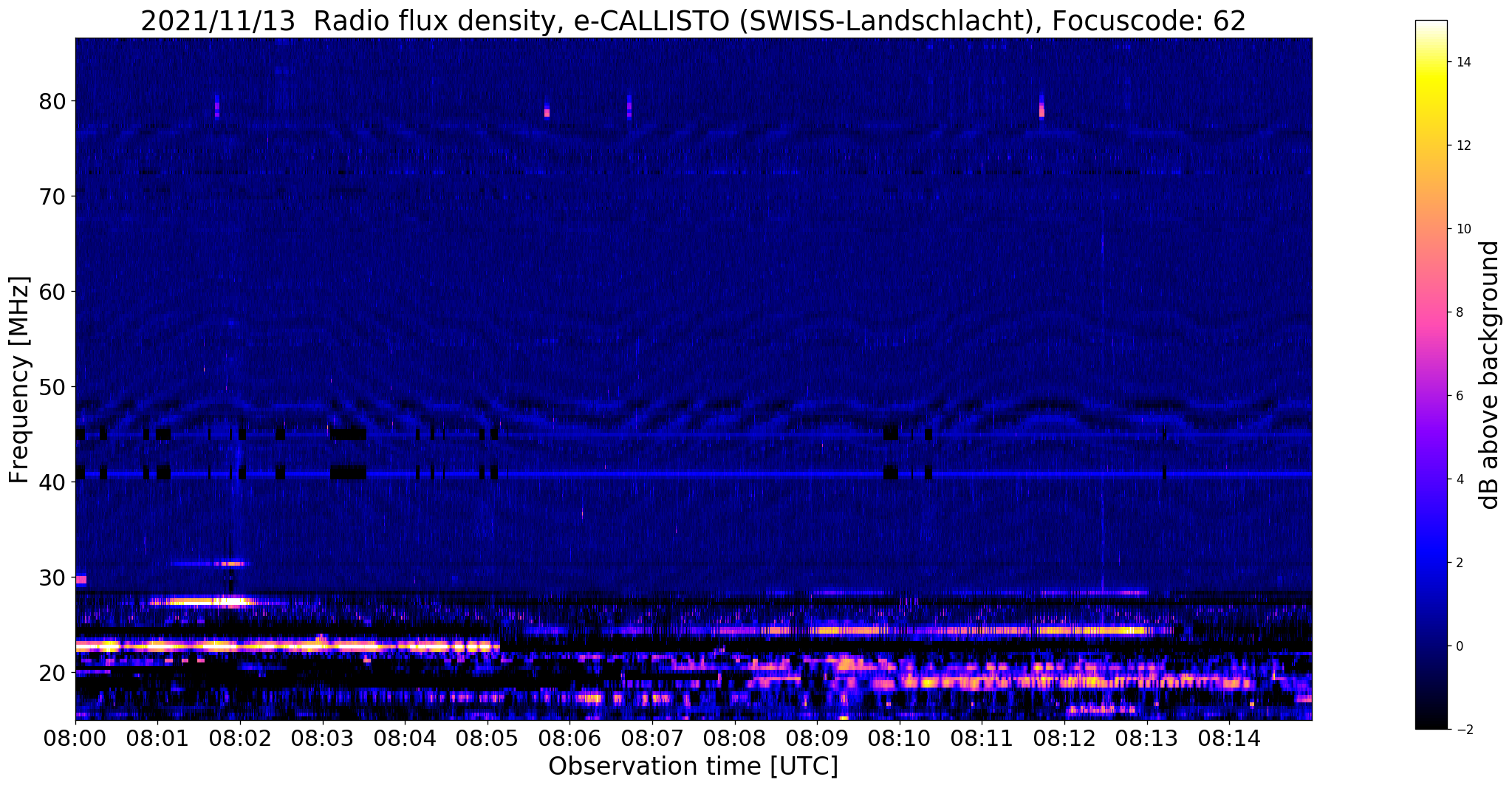This screenshot has width=1512, height=788.
Task: Click the 08:08 time tick label
Action: (734, 738)
